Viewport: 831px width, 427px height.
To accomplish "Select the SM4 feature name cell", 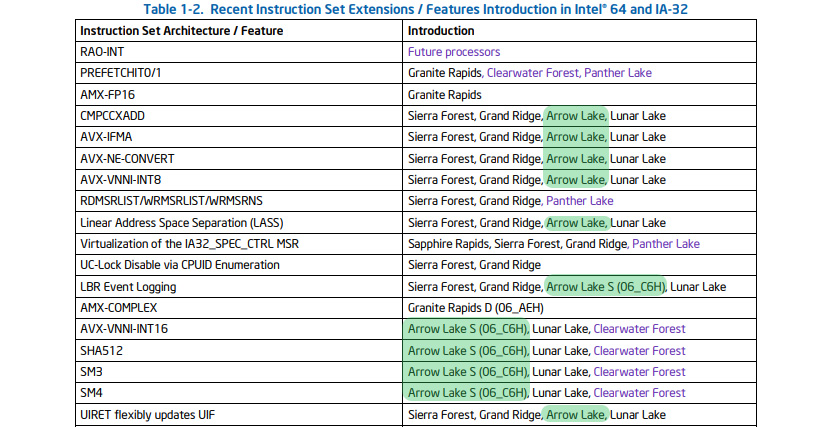I will [x=239, y=393].
